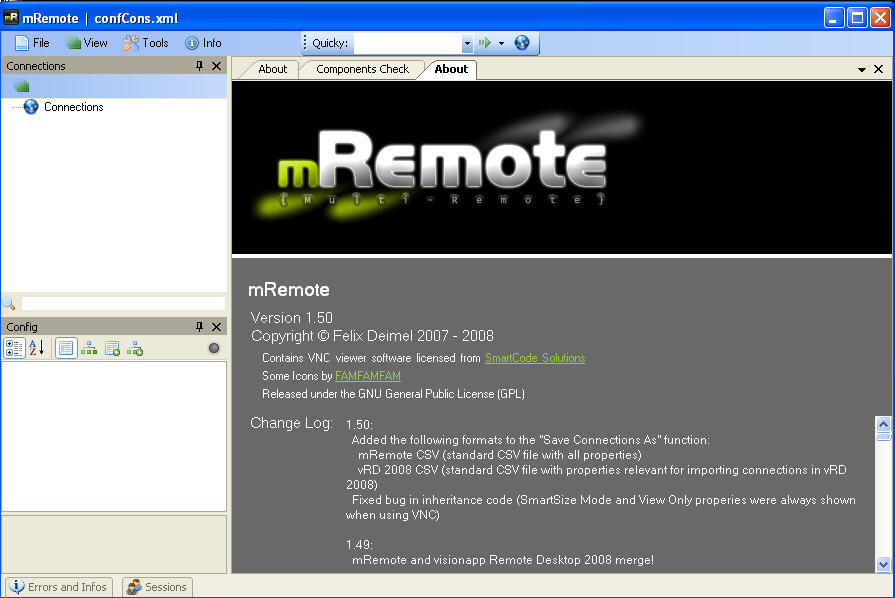The image size is (895, 598).
Task: Open the Tools menu
Action: 145,43
